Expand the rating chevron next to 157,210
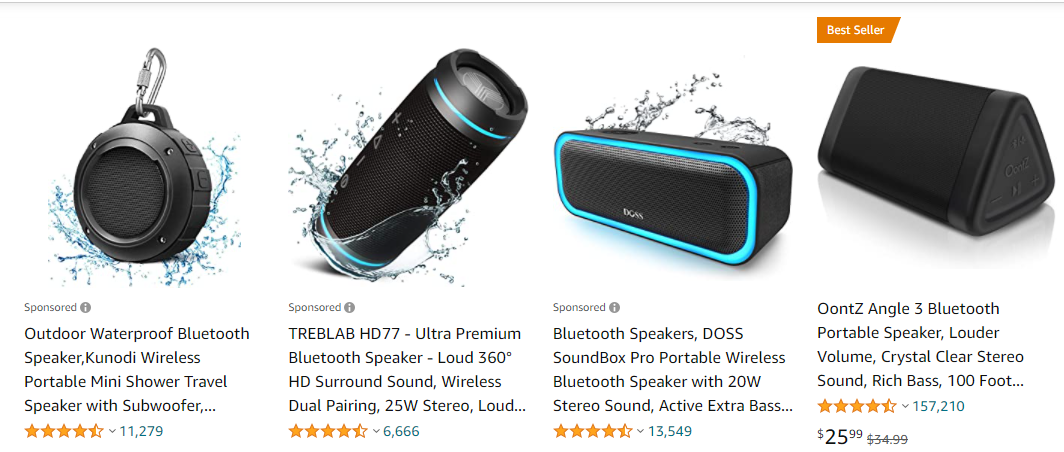This screenshot has height=452, width=1064. coord(905,407)
